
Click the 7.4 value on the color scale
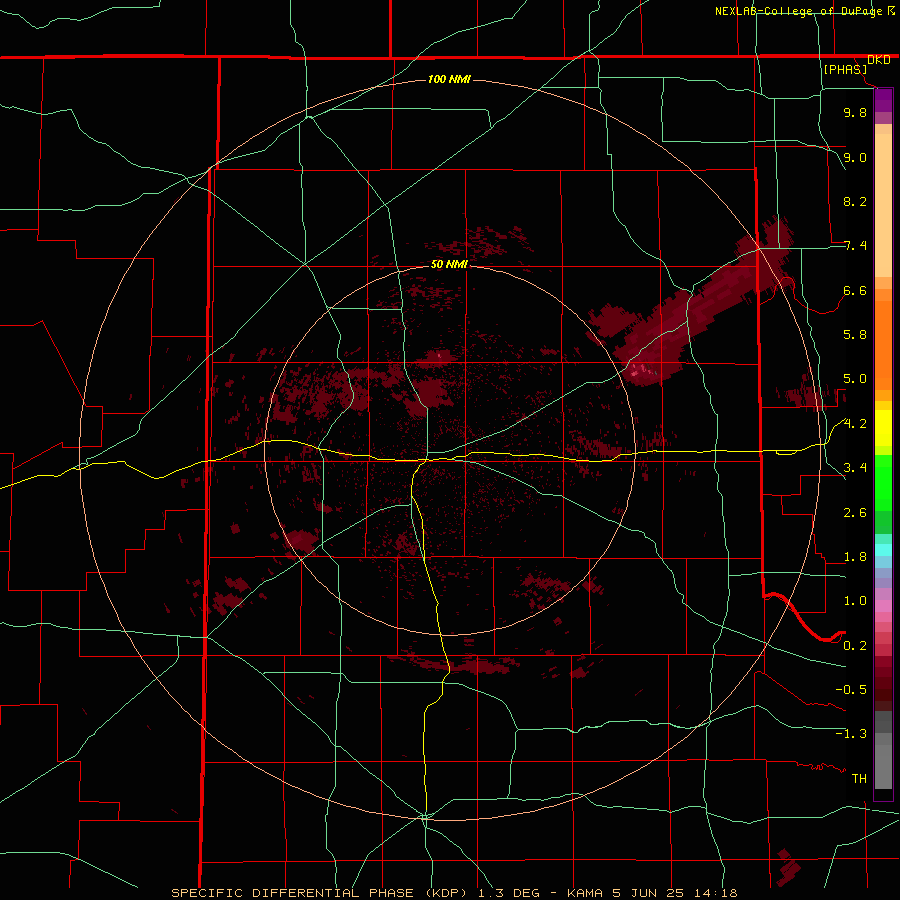click(855, 246)
